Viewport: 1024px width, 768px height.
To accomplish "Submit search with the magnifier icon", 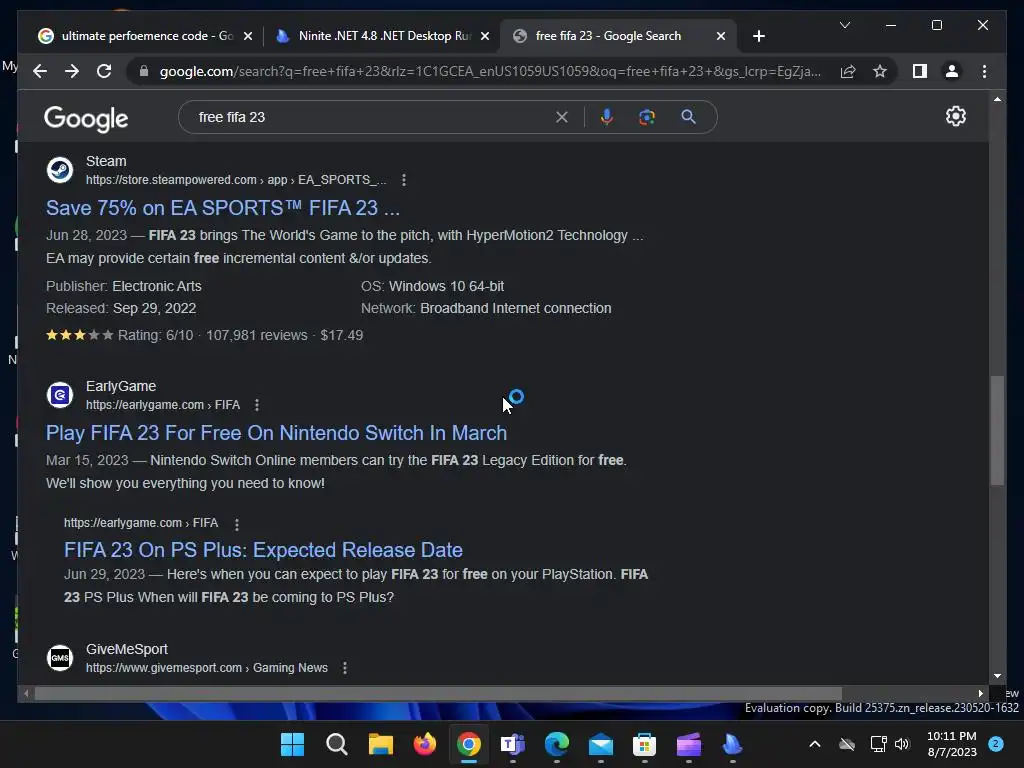I will coord(688,117).
